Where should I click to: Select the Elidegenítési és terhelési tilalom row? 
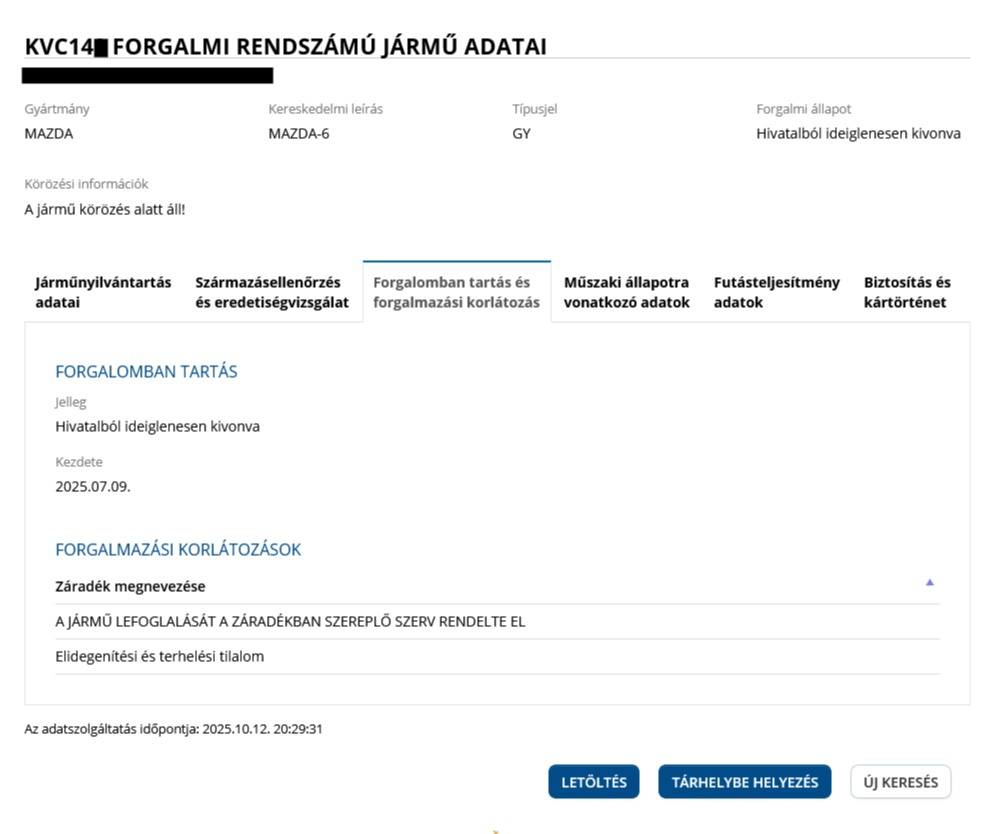coord(160,657)
